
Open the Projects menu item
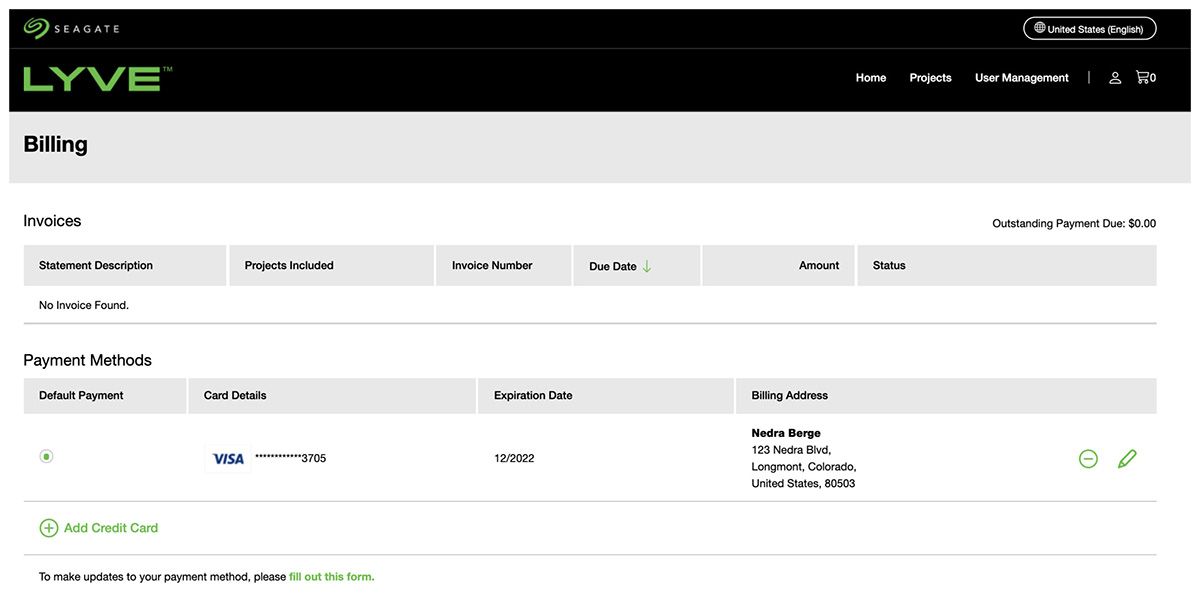930,78
